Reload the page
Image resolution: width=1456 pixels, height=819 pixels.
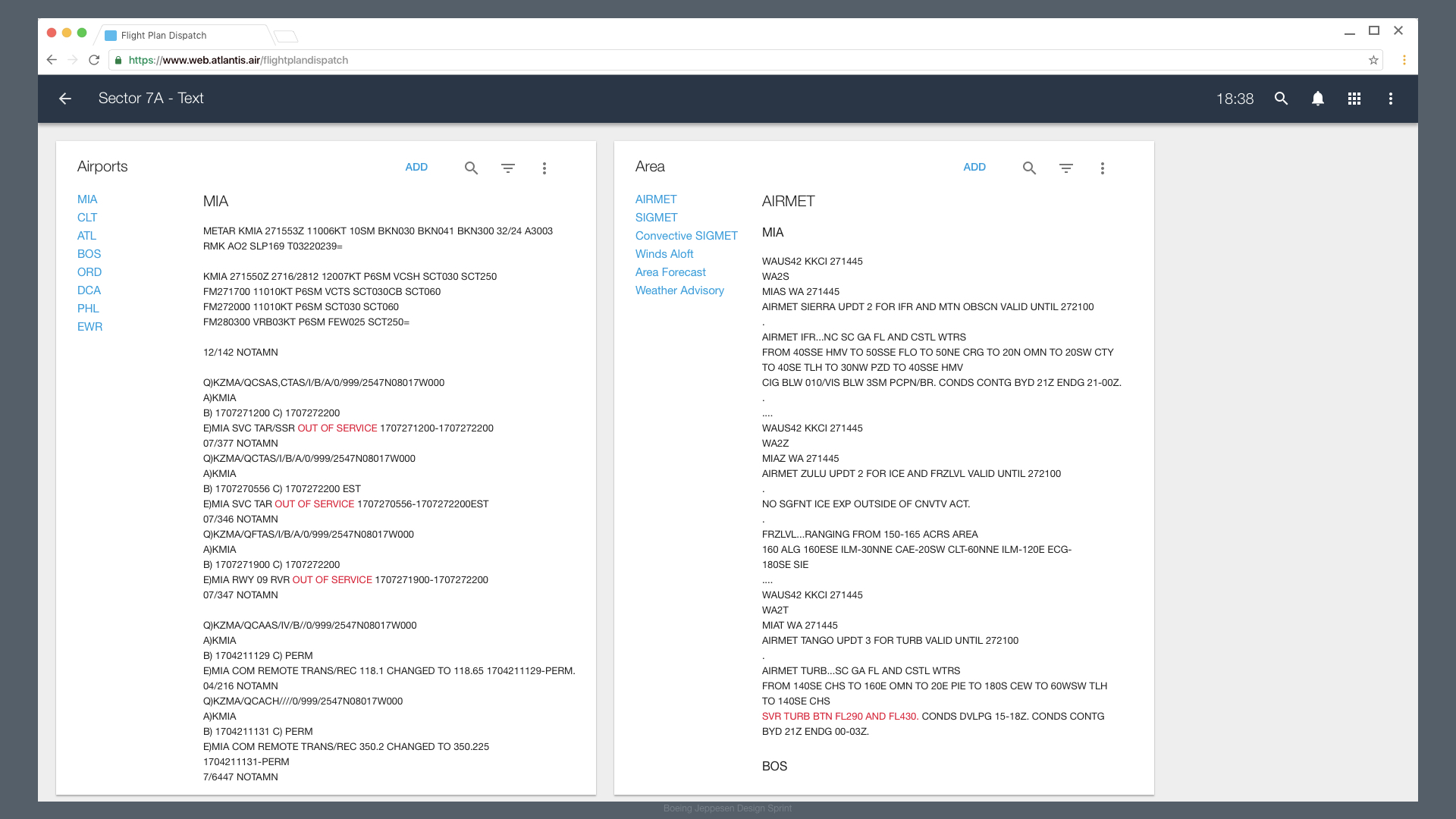point(93,60)
